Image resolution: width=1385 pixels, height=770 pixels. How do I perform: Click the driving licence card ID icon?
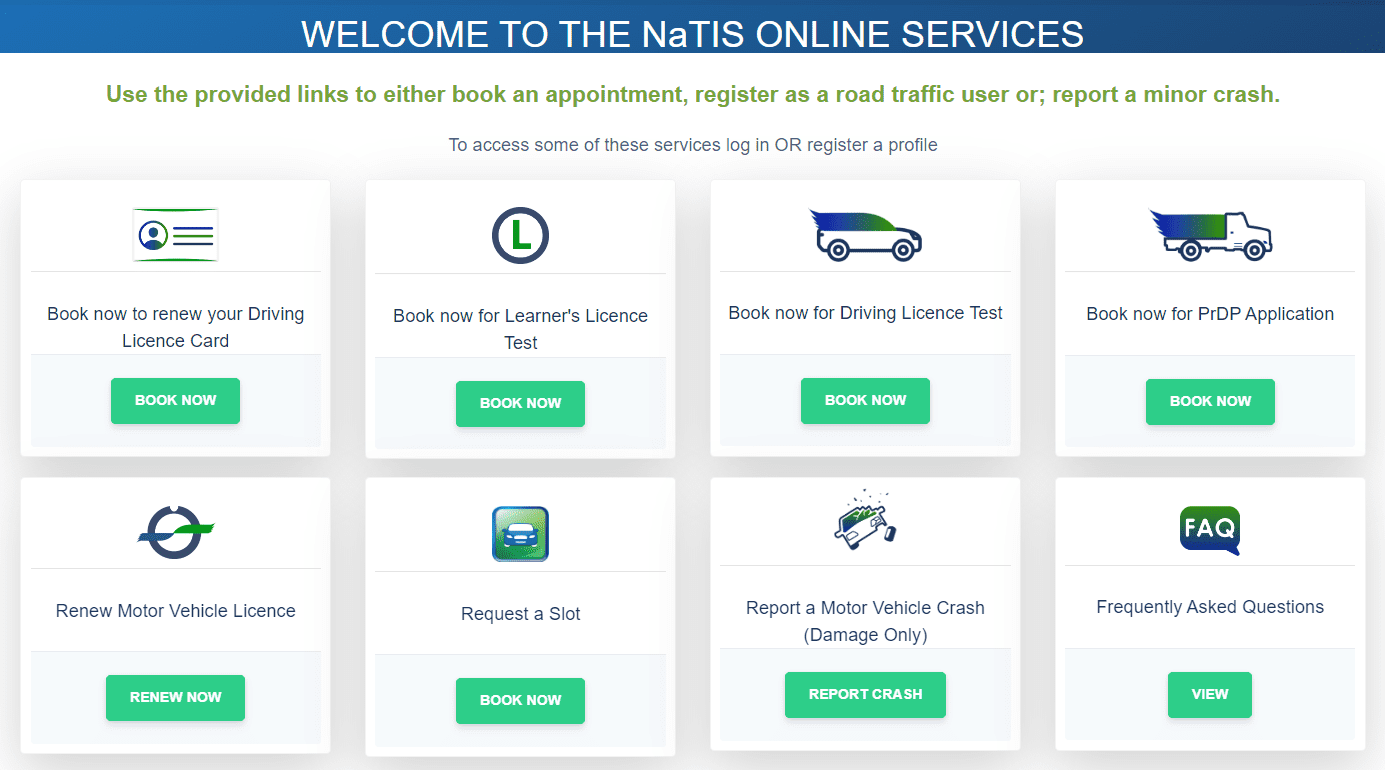click(175, 235)
